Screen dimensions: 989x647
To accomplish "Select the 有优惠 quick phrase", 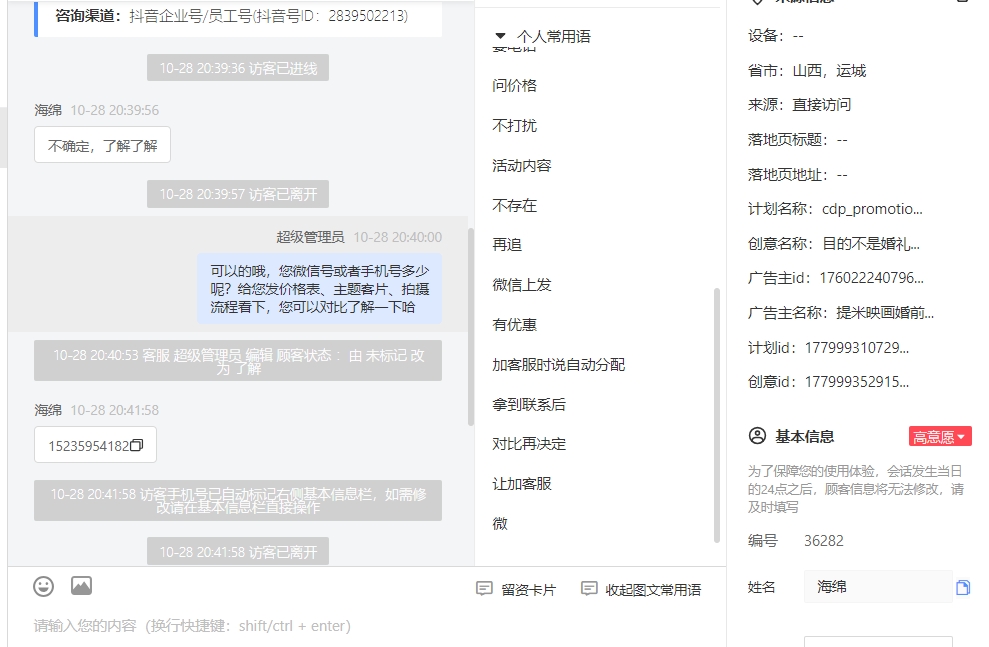I will (515, 325).
